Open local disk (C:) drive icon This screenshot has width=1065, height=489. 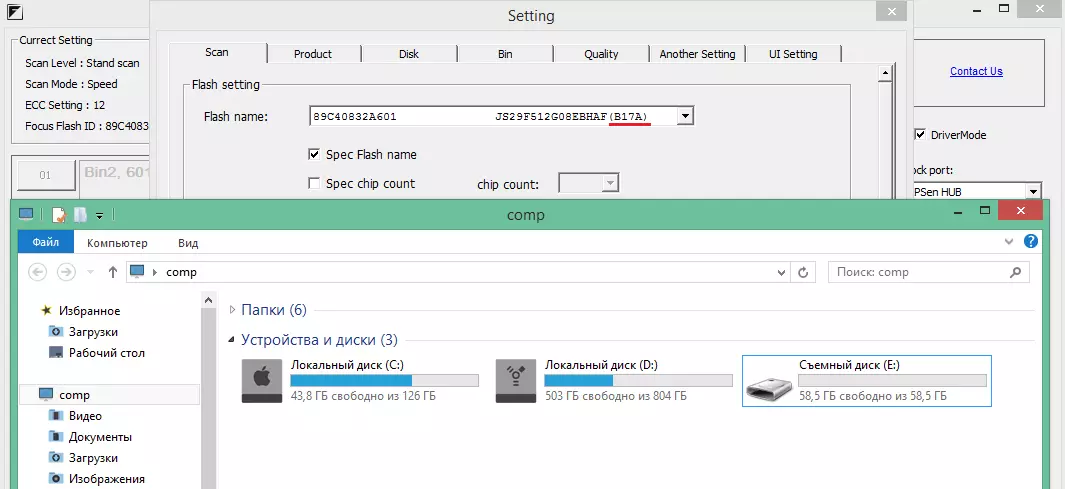[x=261, y=382]
